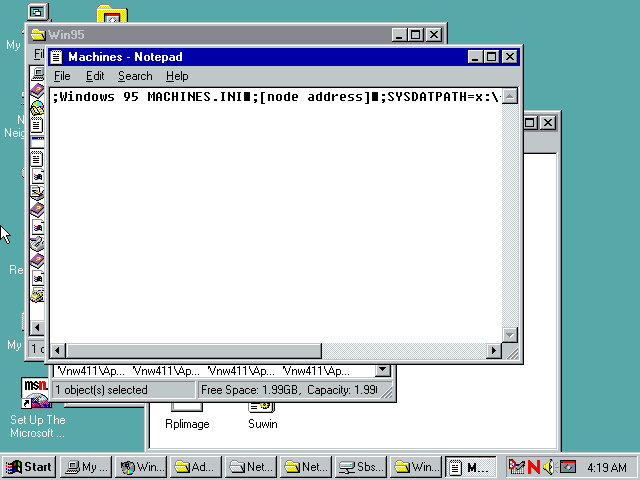
Task: Switch to the My ... taskbar button
Action: click(86, 467)
